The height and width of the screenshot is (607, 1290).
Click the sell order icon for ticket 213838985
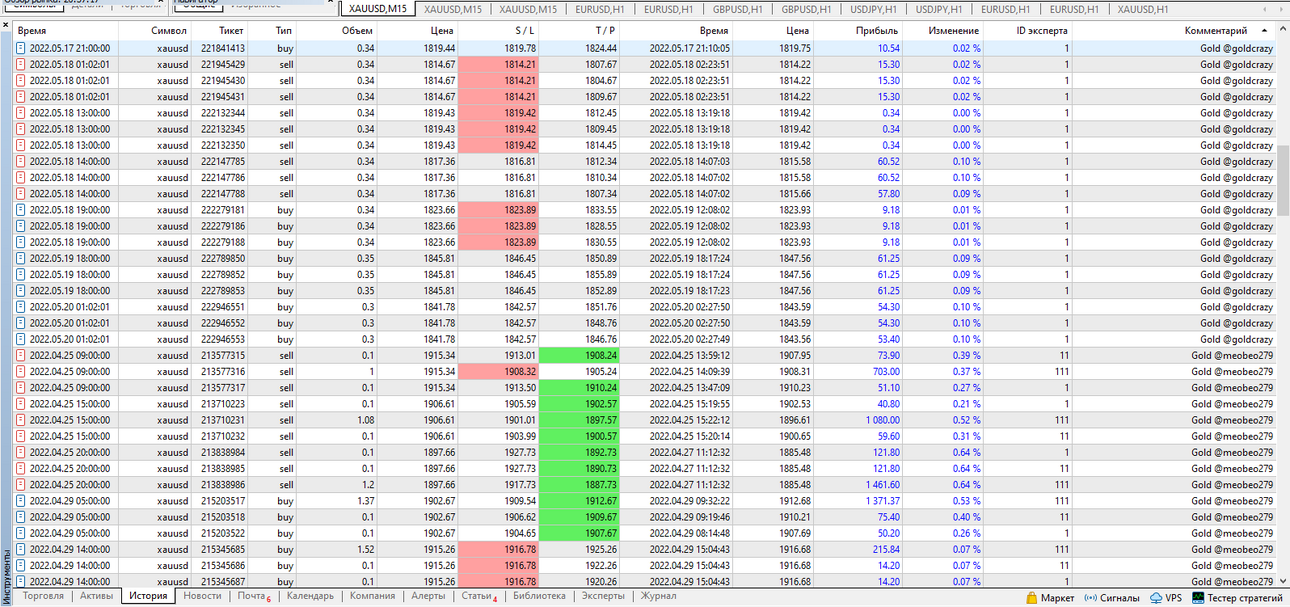coord(21,468)
